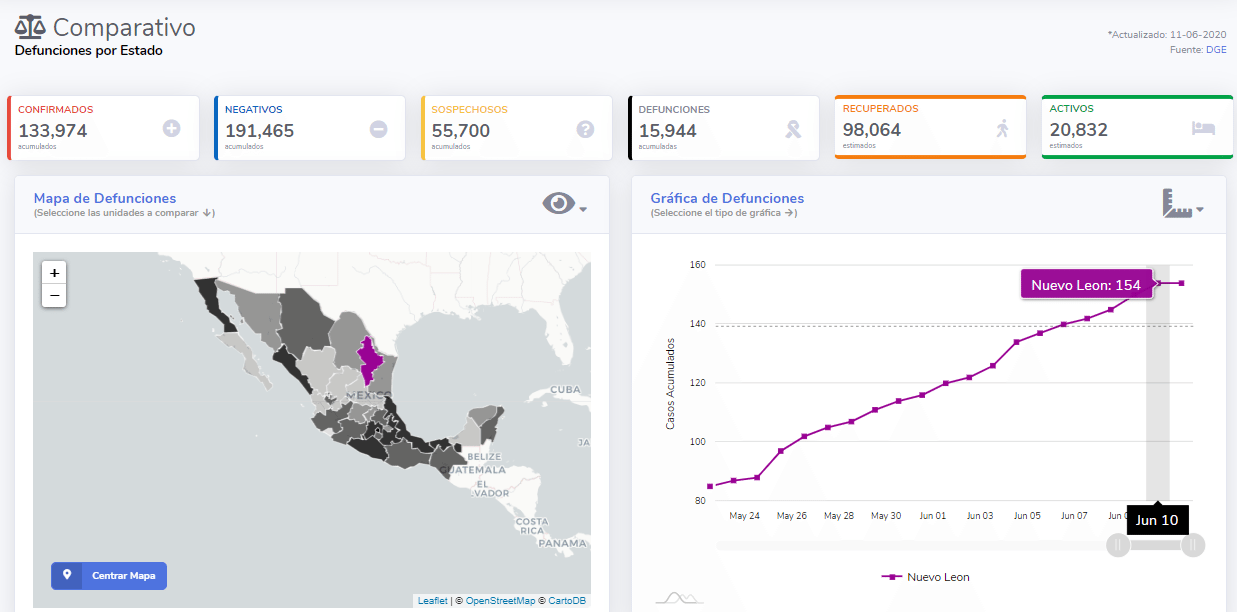1237x612 pixels.
Task: Open the eye visibility dropdown on map panel
Action: (x=564, y=204)
